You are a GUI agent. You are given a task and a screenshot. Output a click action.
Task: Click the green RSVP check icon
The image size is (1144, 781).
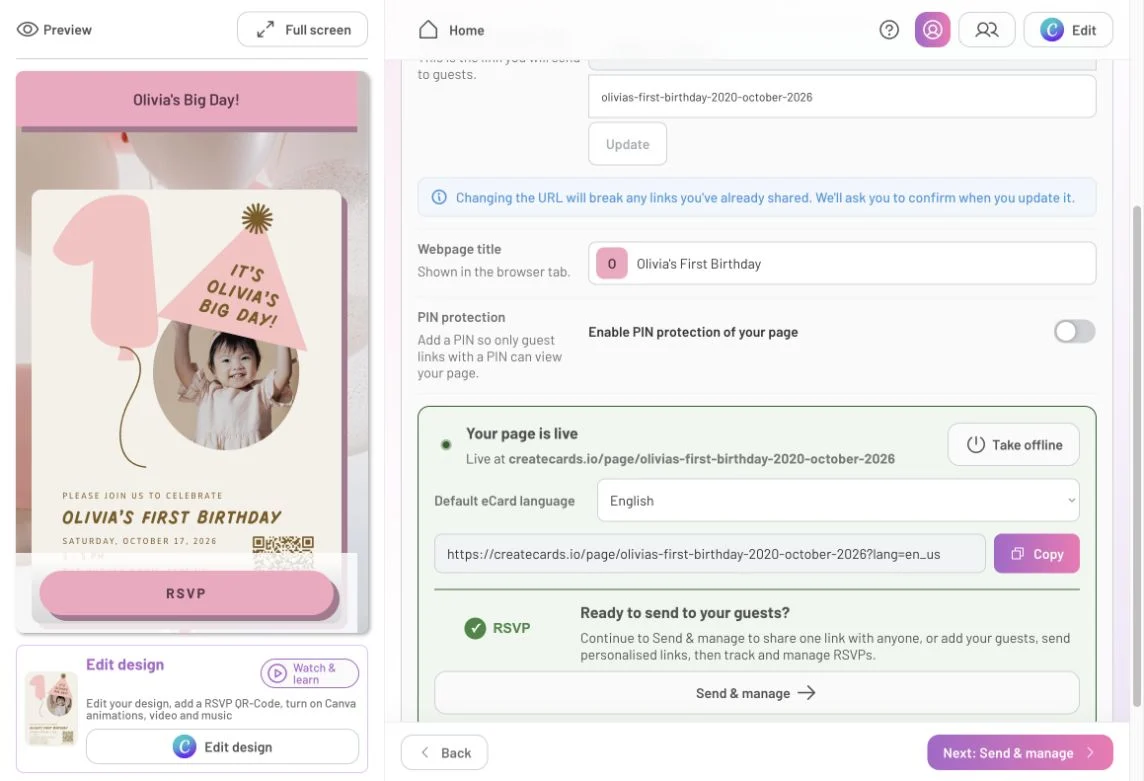click(475, 628)
